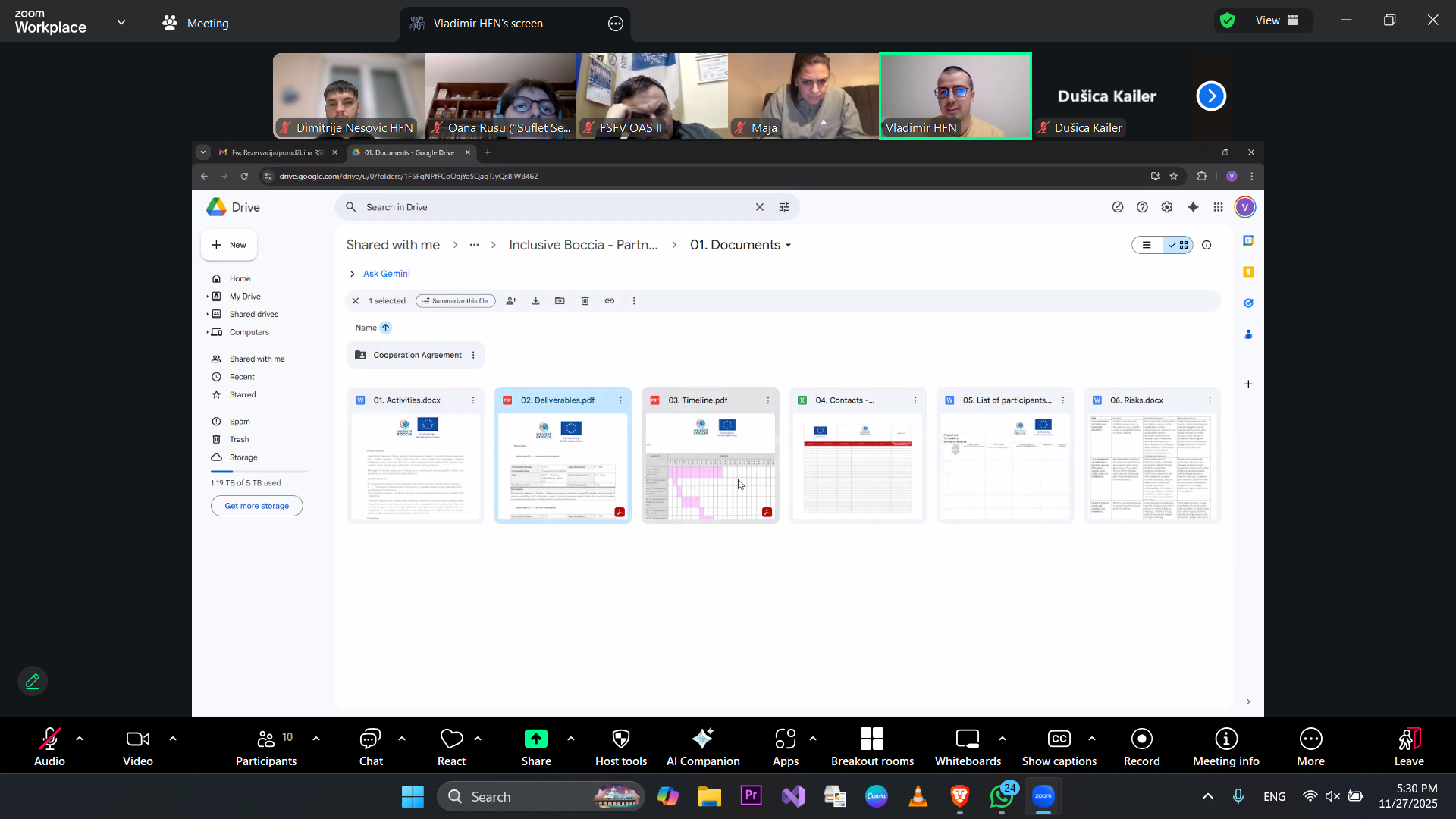Image resolution: width=1456 pixels, height=819 pixels.
Task: Enable Show captions
Action: click(1059, 739)
